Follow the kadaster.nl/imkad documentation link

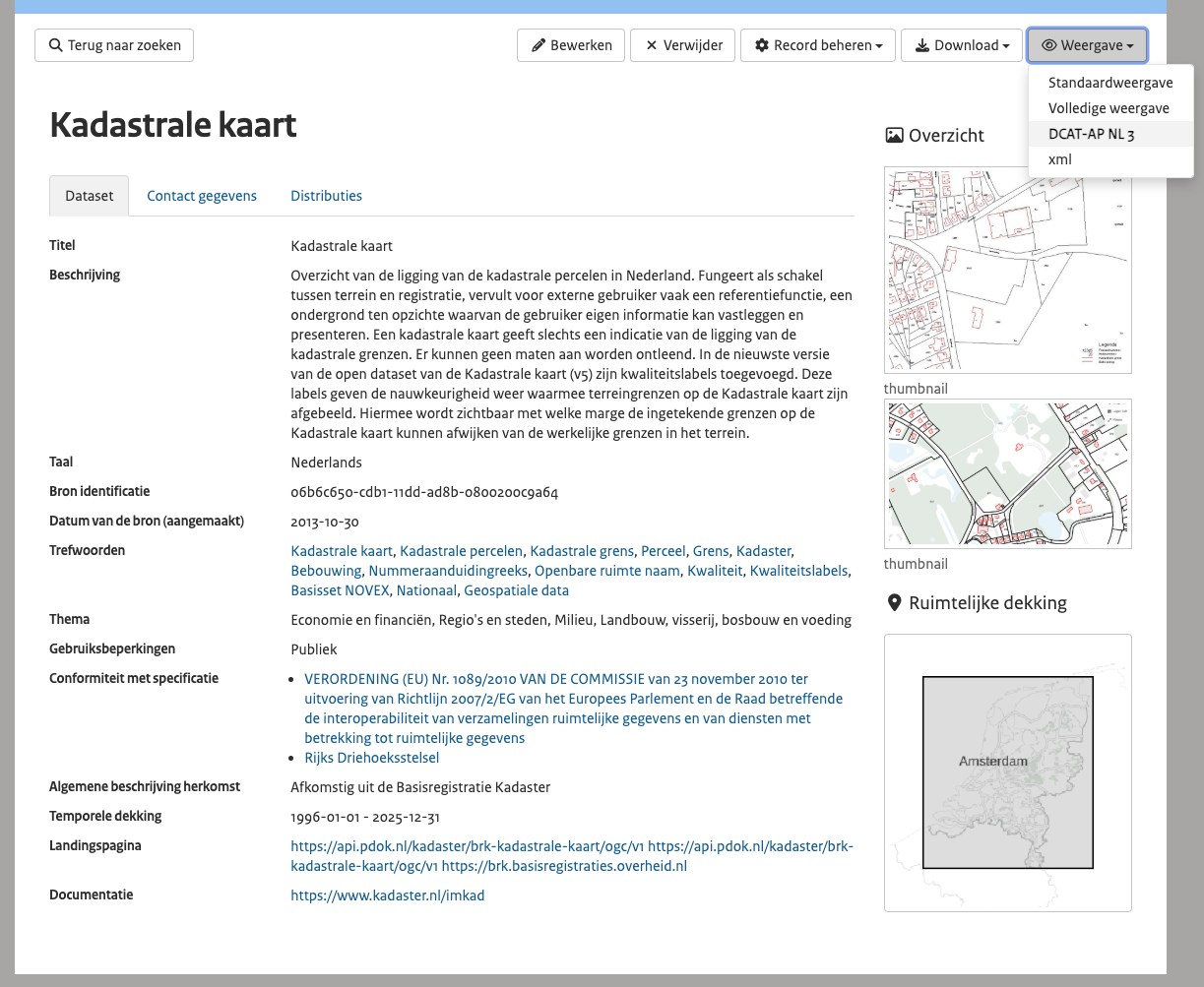387,895
